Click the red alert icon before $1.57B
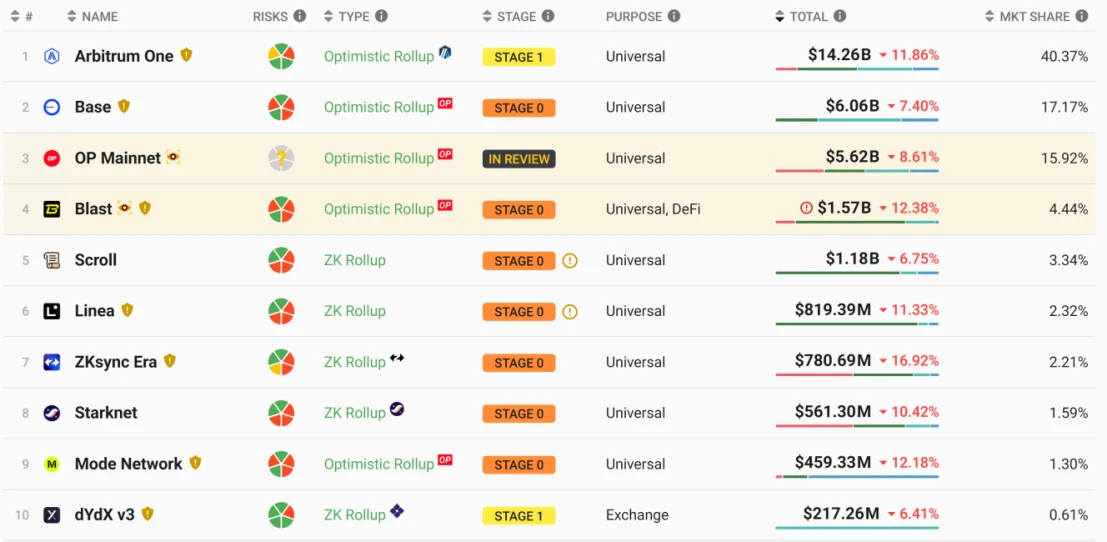 tap(806, 208)
